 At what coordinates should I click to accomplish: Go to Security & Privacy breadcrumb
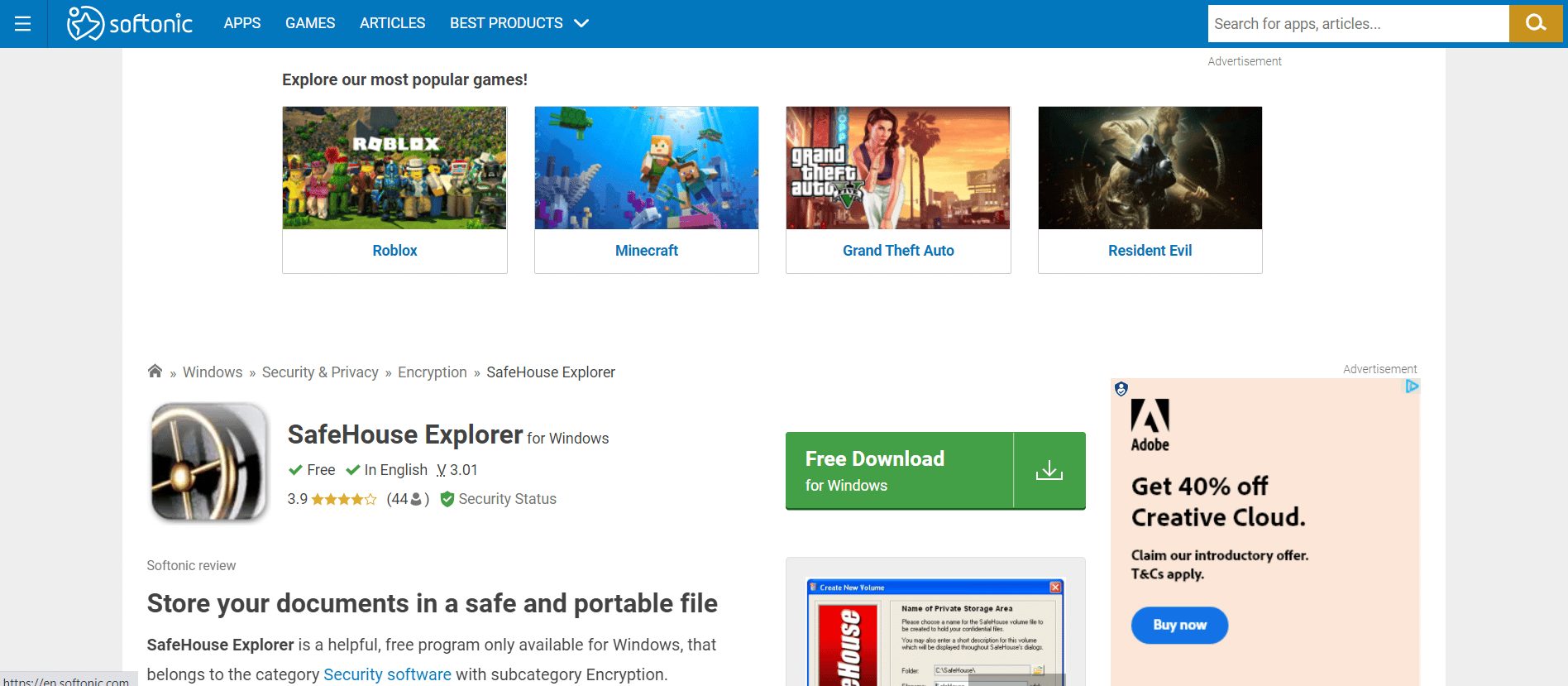click(320, 372)
